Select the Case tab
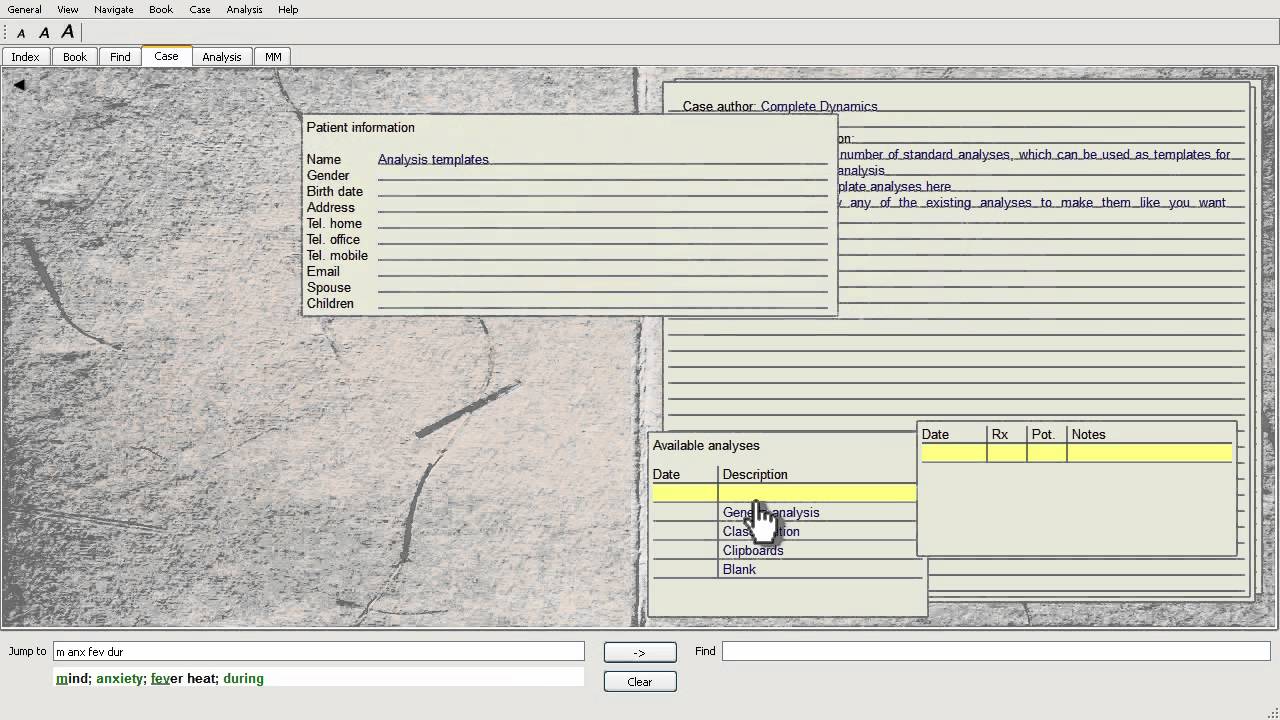Viewport: 1280px width, 720px height. (x=166, y=56)
